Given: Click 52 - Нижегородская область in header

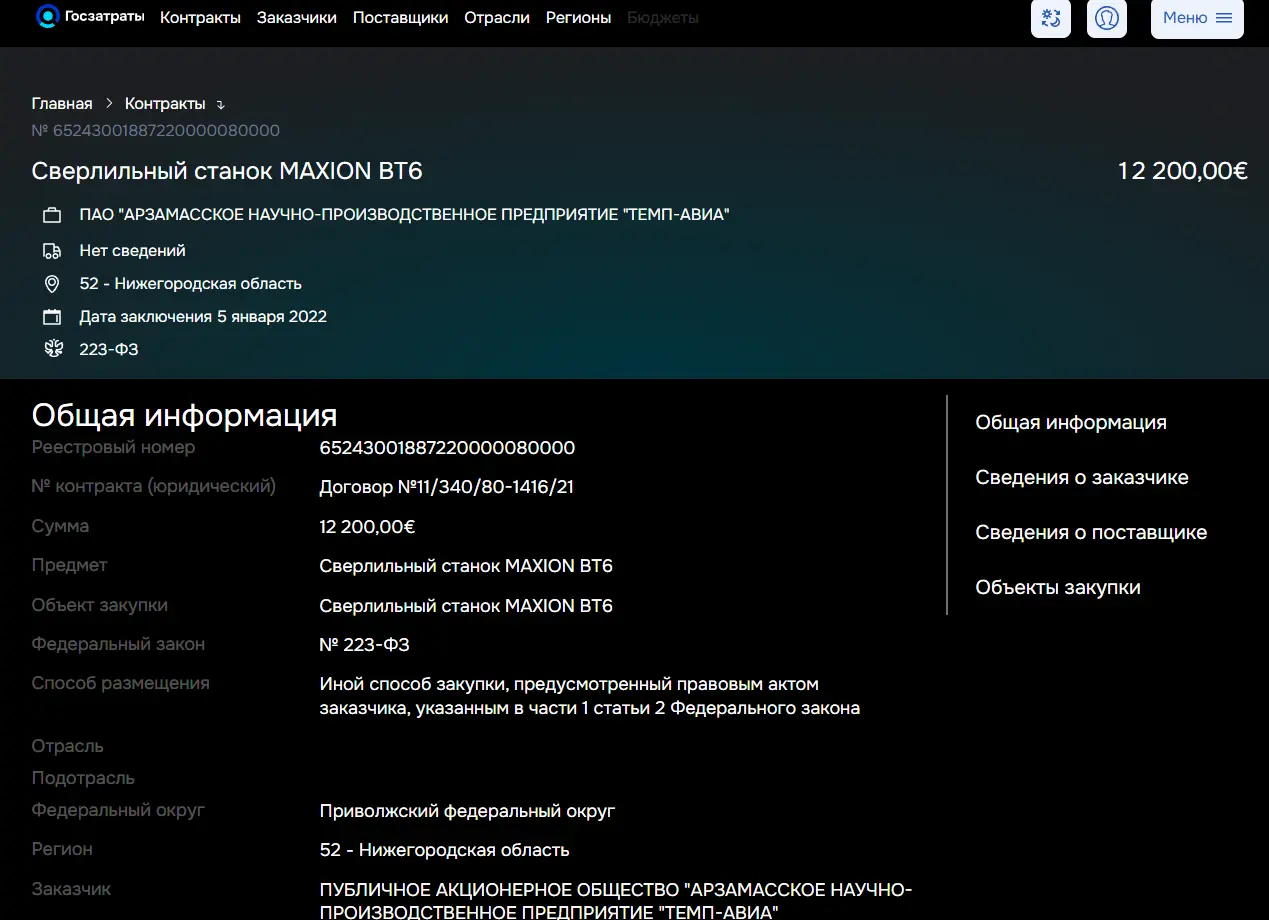Looking at the screenshot, I should pyautogui.click(x=190, y=284).
